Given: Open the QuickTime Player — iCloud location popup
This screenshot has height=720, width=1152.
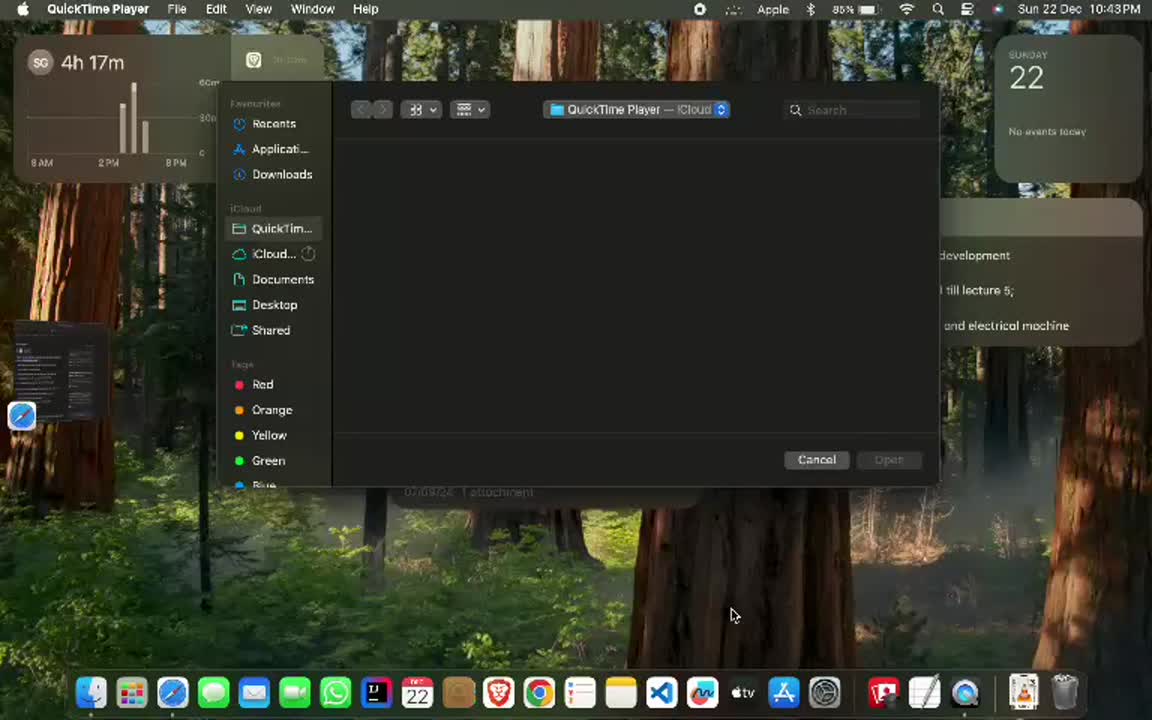Looking at the screenshot, I should click(637, 110).
